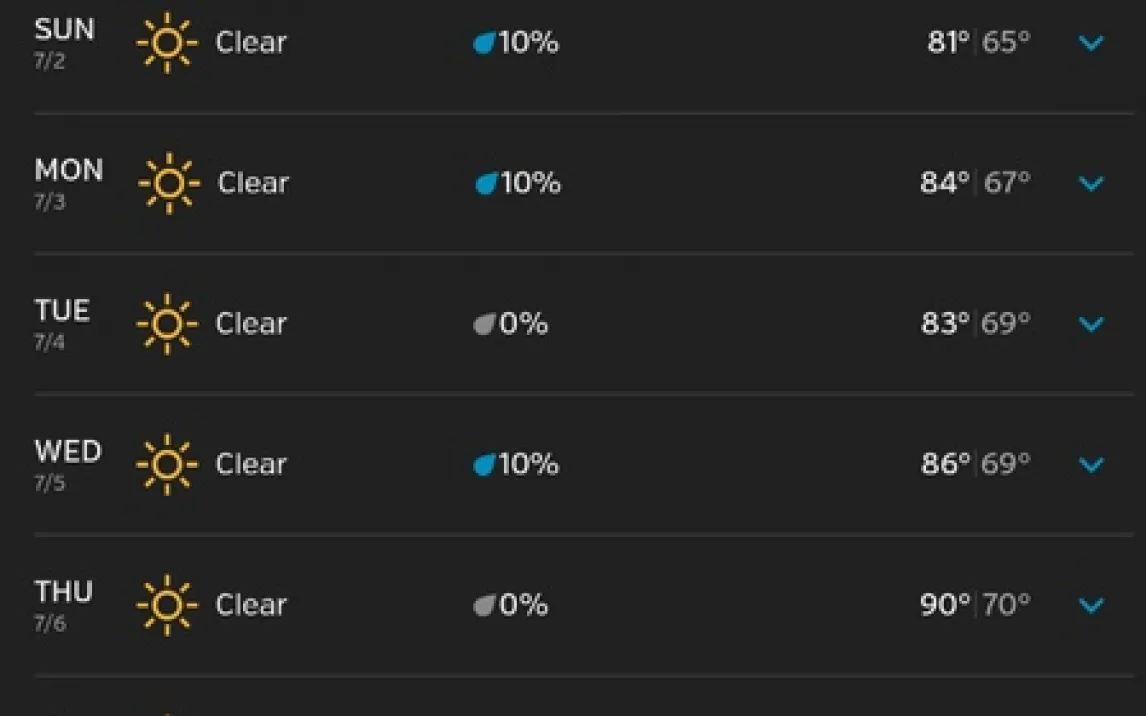Click the sun icon for Tuesday
Viewport: 1146px width, 716px height.
[x=166, y=324]
